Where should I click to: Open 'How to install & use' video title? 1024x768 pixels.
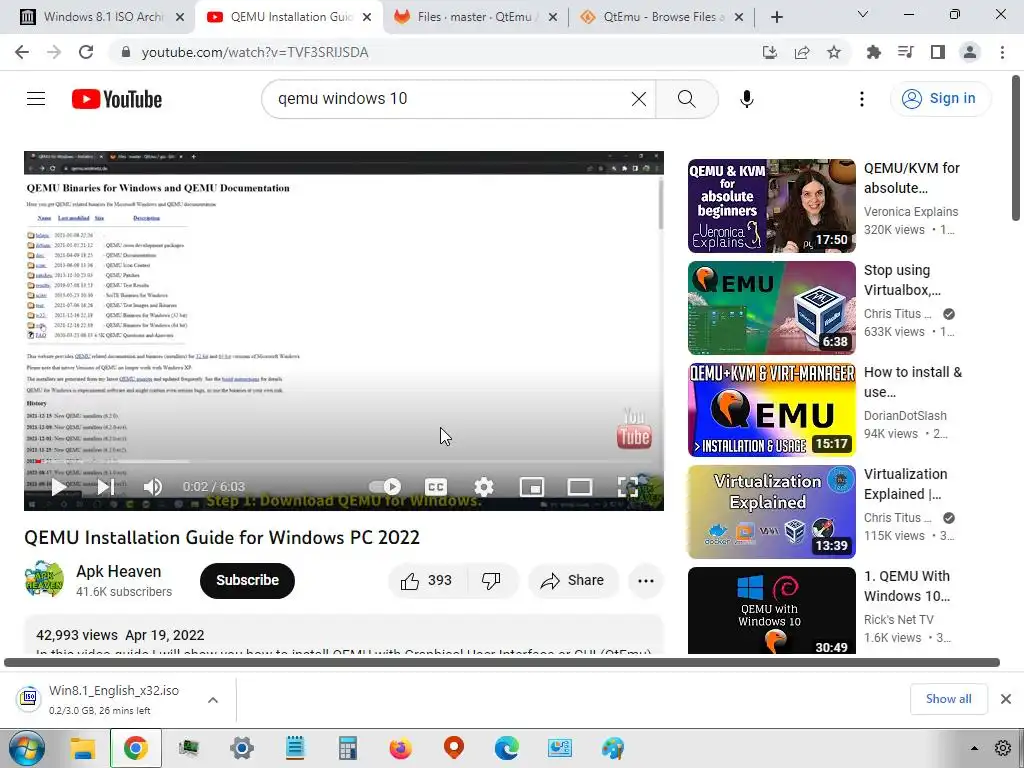click(912, 382)
